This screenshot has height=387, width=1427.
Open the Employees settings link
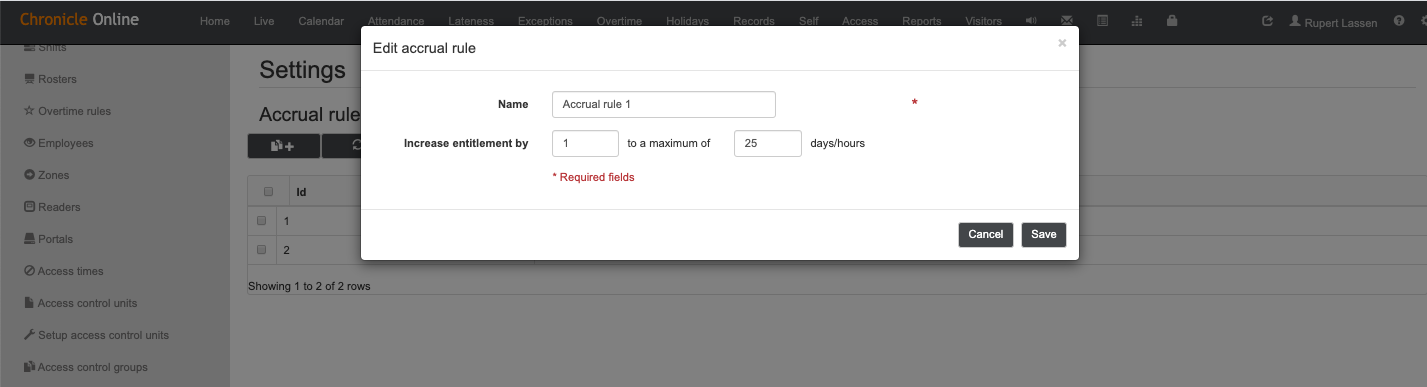pos(65,143)
